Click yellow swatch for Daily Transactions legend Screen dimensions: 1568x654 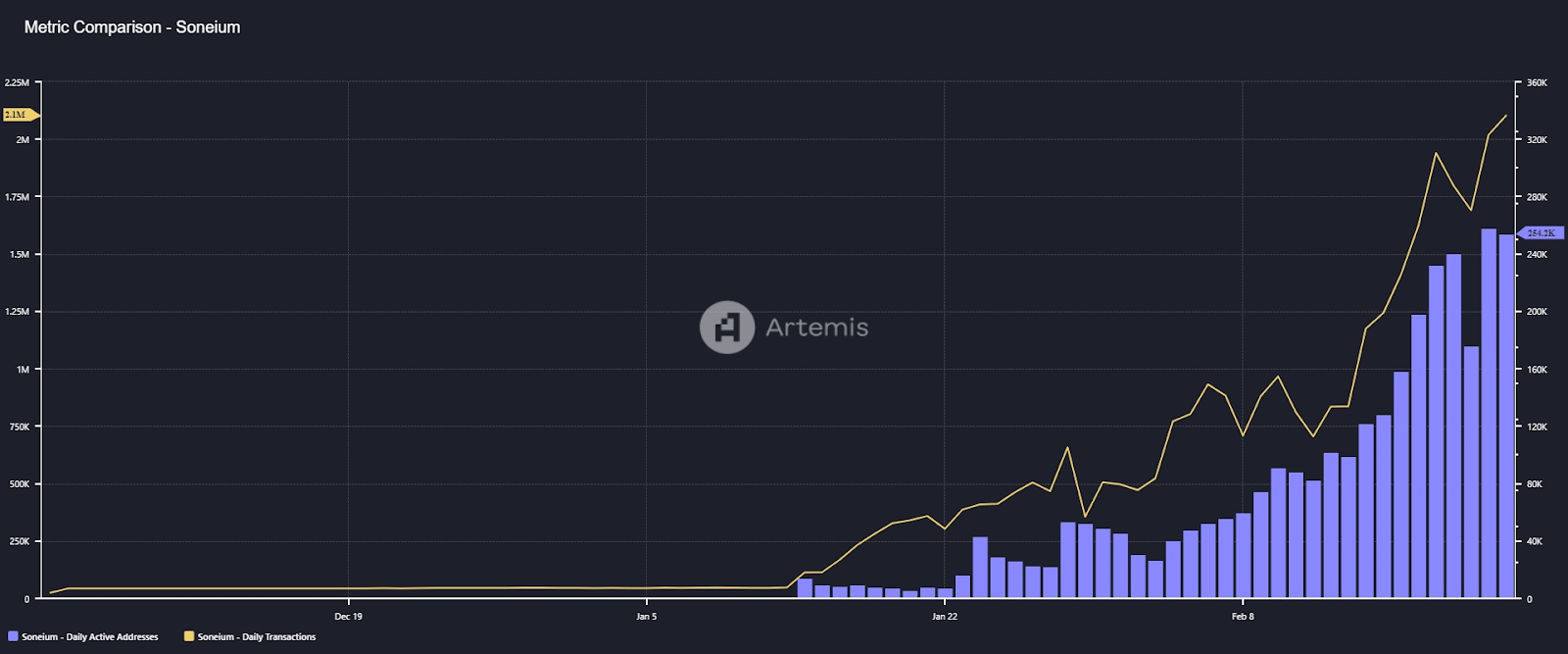189,636
